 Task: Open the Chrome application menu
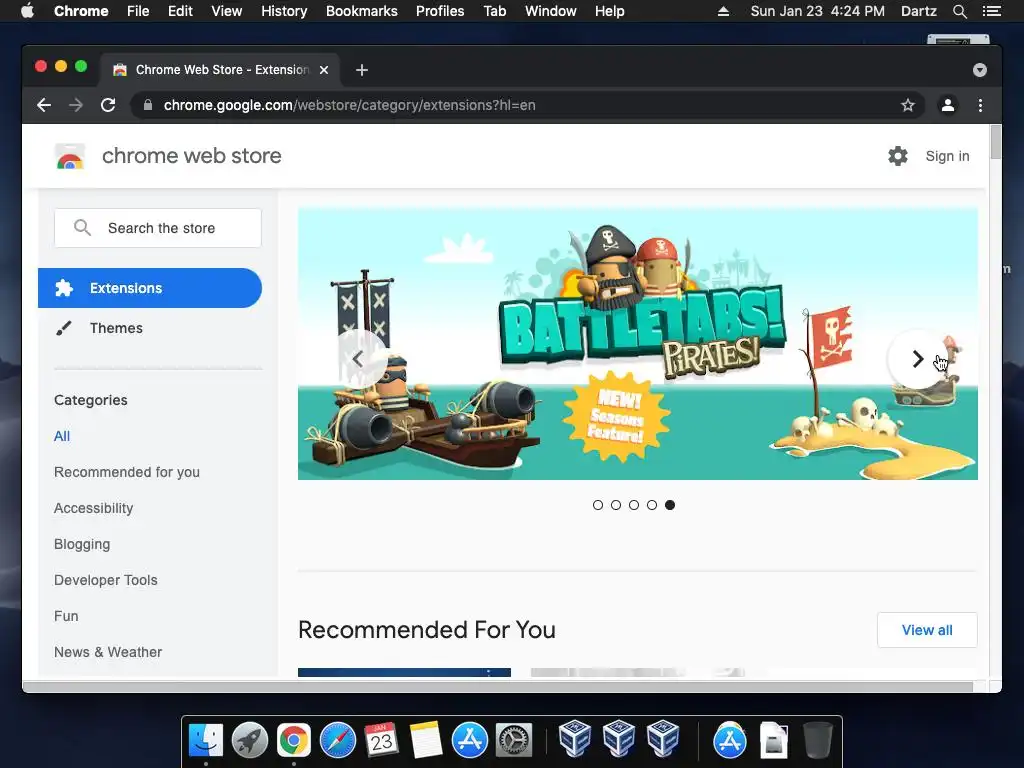(81, 11)
